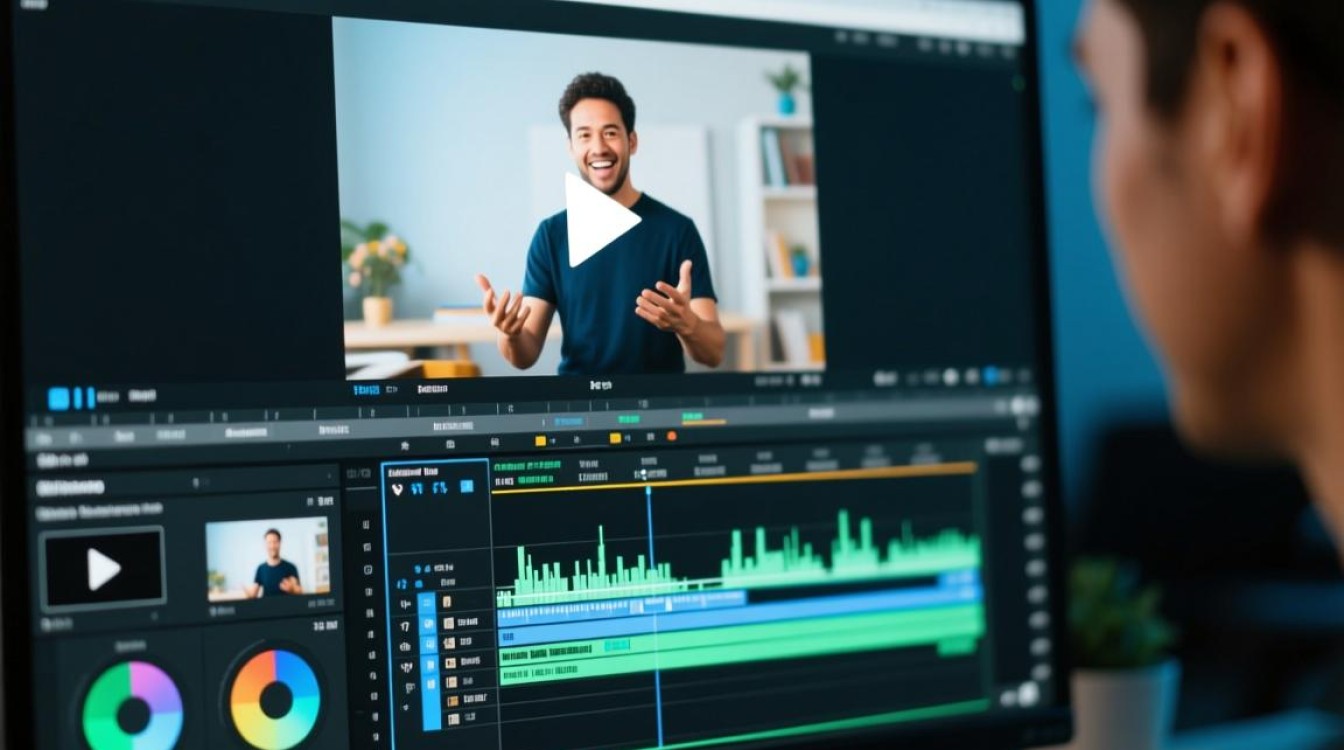Click the orange work-area bar above the timeline
Image resolution: width=1344 pixels, height=750 pixels.
(735, 479)
